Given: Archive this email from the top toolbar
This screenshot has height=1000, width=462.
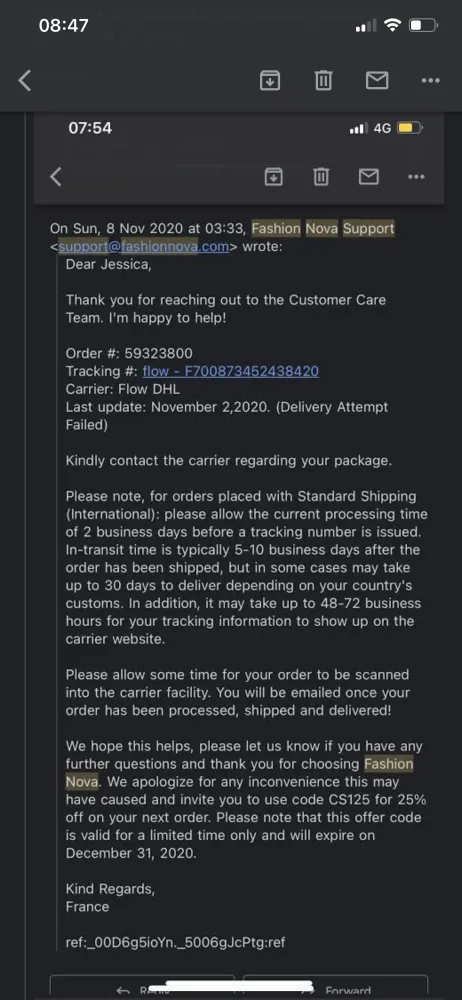Looking at the screenshot, I should (270, 80).
